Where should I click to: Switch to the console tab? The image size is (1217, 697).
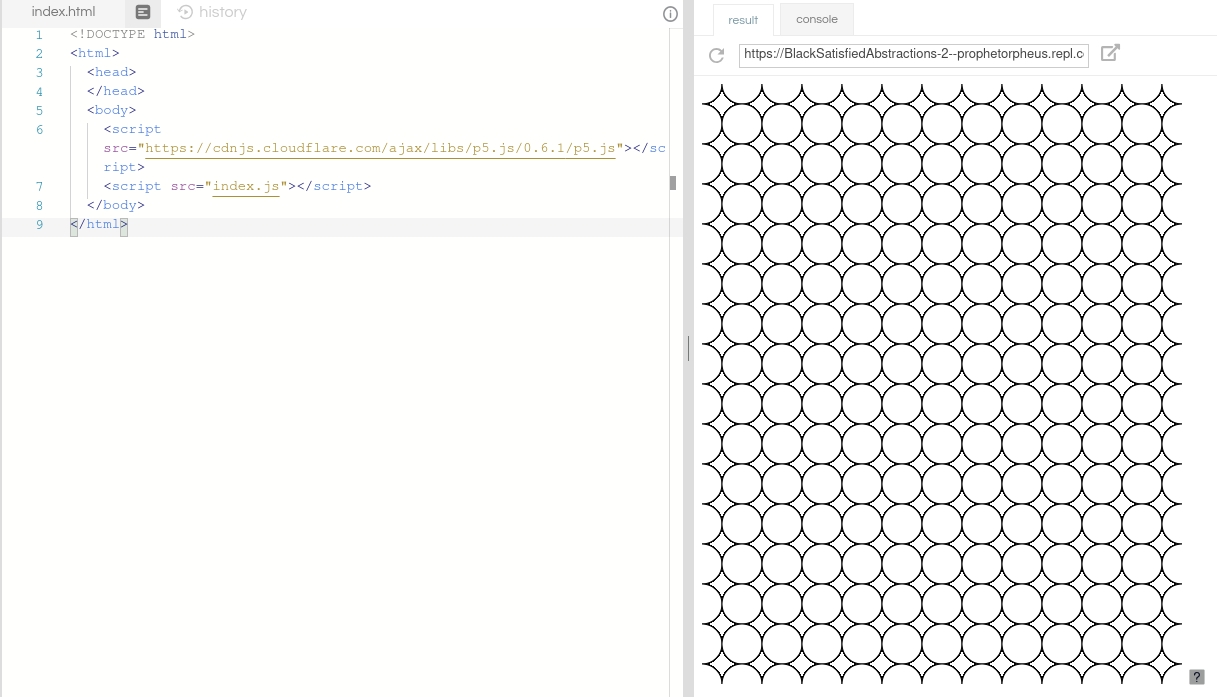coord(817,19)
